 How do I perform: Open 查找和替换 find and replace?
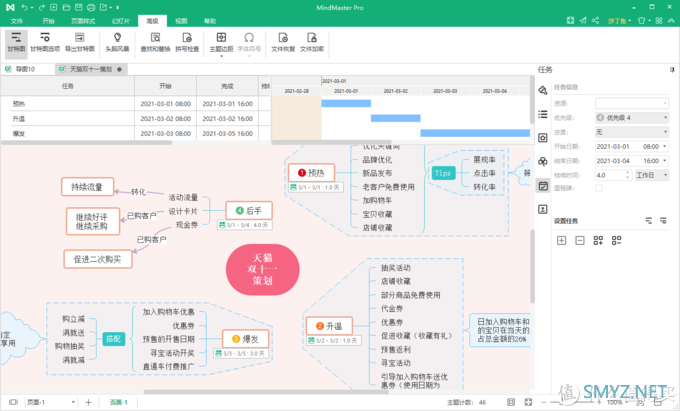coord(155,43)
